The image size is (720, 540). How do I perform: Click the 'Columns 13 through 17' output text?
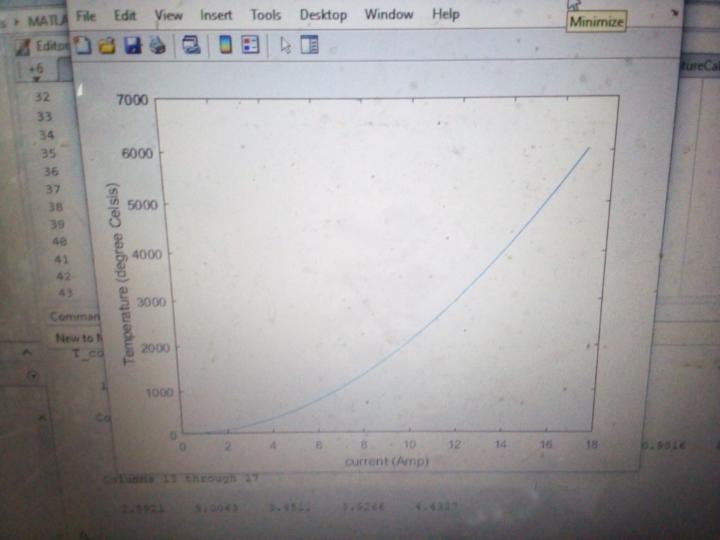pyautogui.click(x=180, y=478)
